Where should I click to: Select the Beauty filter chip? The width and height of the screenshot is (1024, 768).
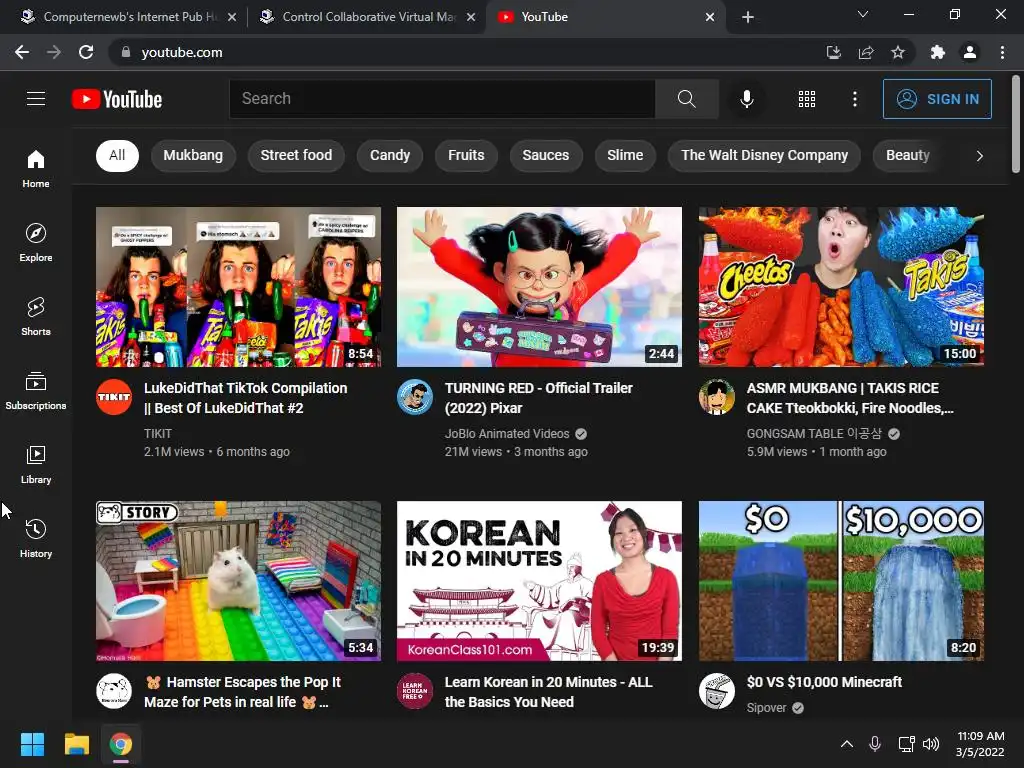coord(908,155)
